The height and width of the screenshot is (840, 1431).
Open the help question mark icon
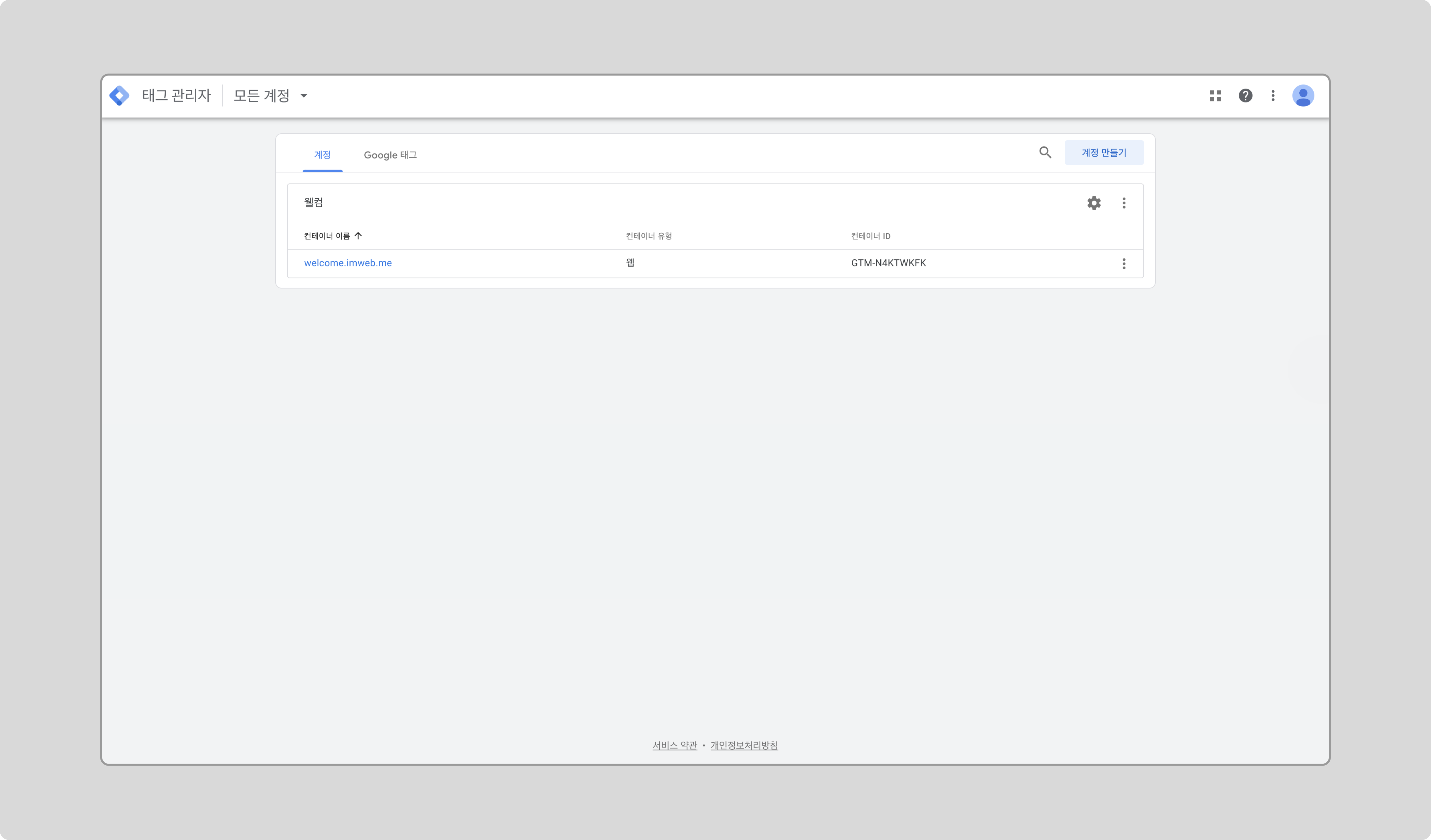click(1245, 96)
